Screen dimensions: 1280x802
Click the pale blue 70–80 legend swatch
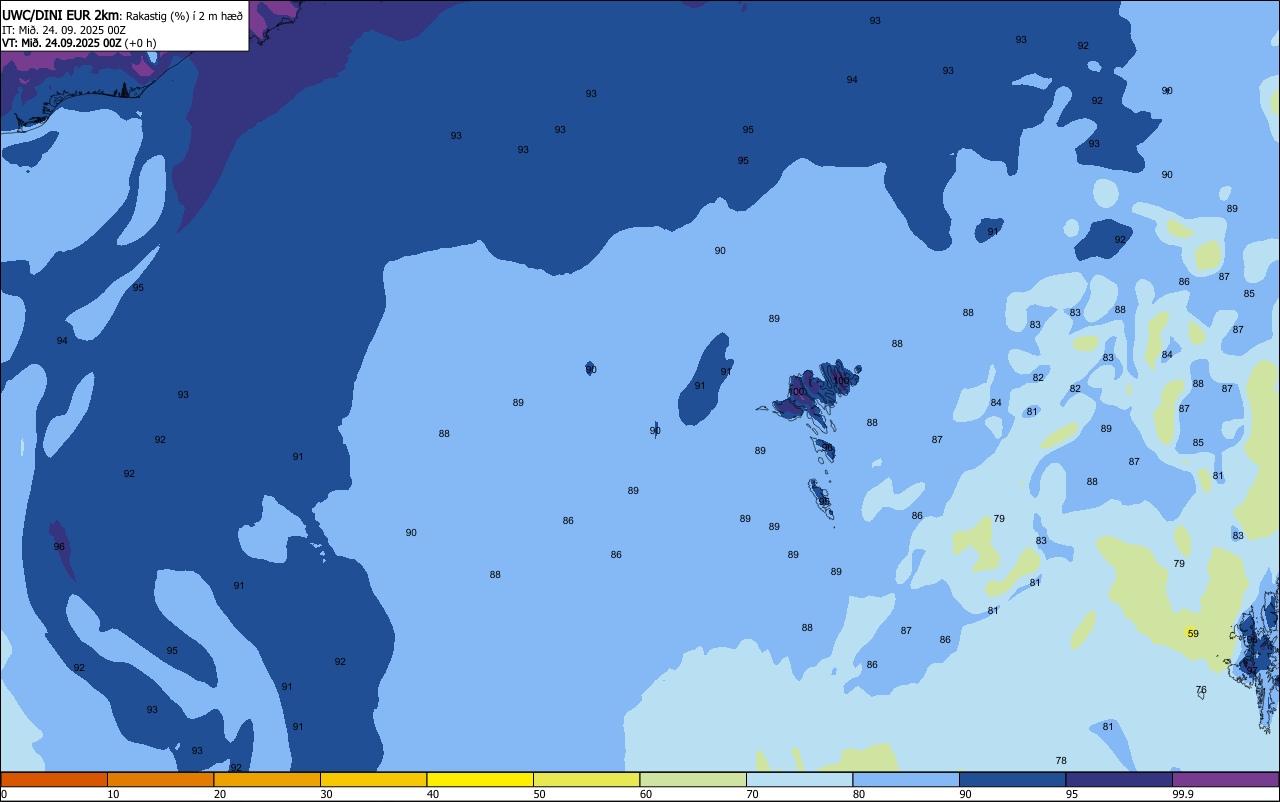(799, 779)
